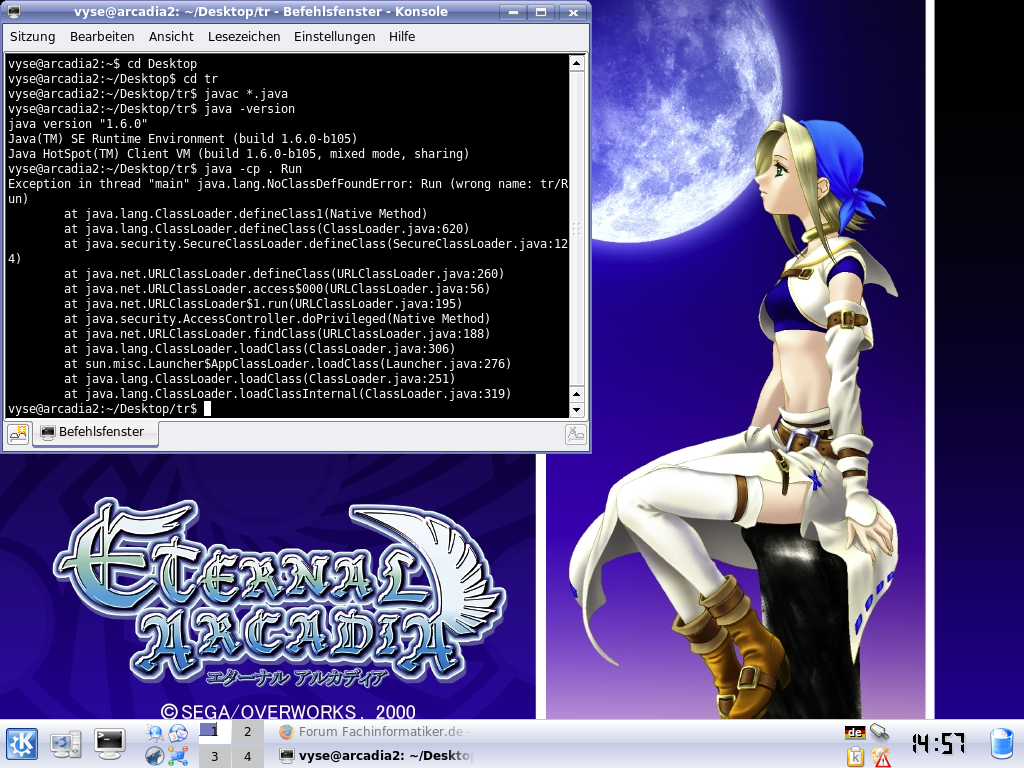Screen dimensions: 1024x768
Task: Switch to virtual desktop 2
Action: (x=248, y=732)
